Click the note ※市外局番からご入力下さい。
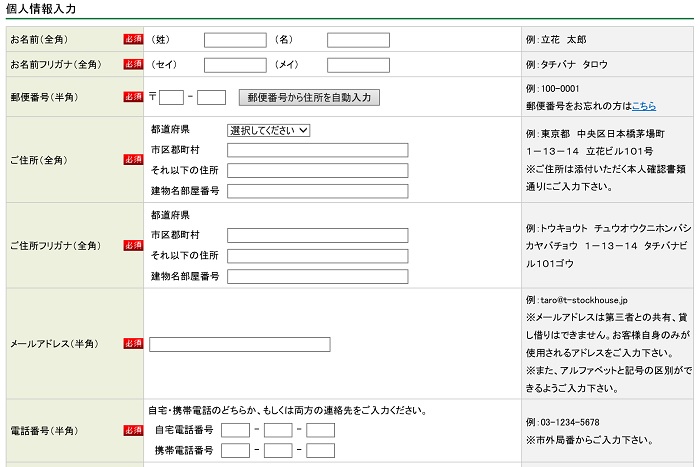Image resolution: width=700 pixels, height=467 pixels. tap(590, 440)
